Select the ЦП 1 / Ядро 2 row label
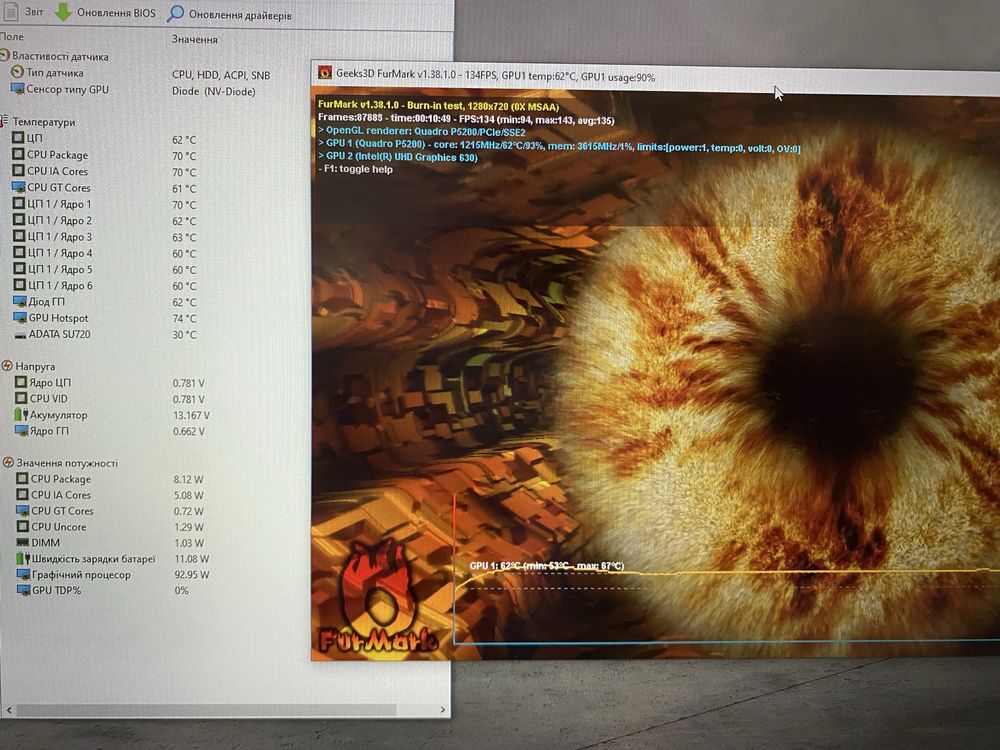 pyautogui.click(x=59, y=220)
